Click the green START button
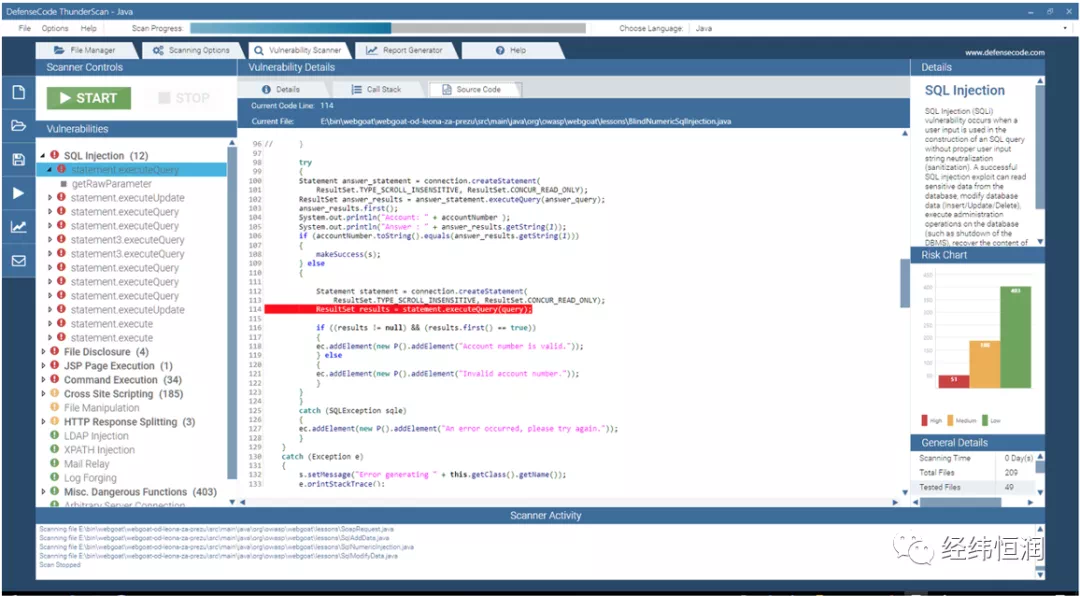 coord(89,98)
